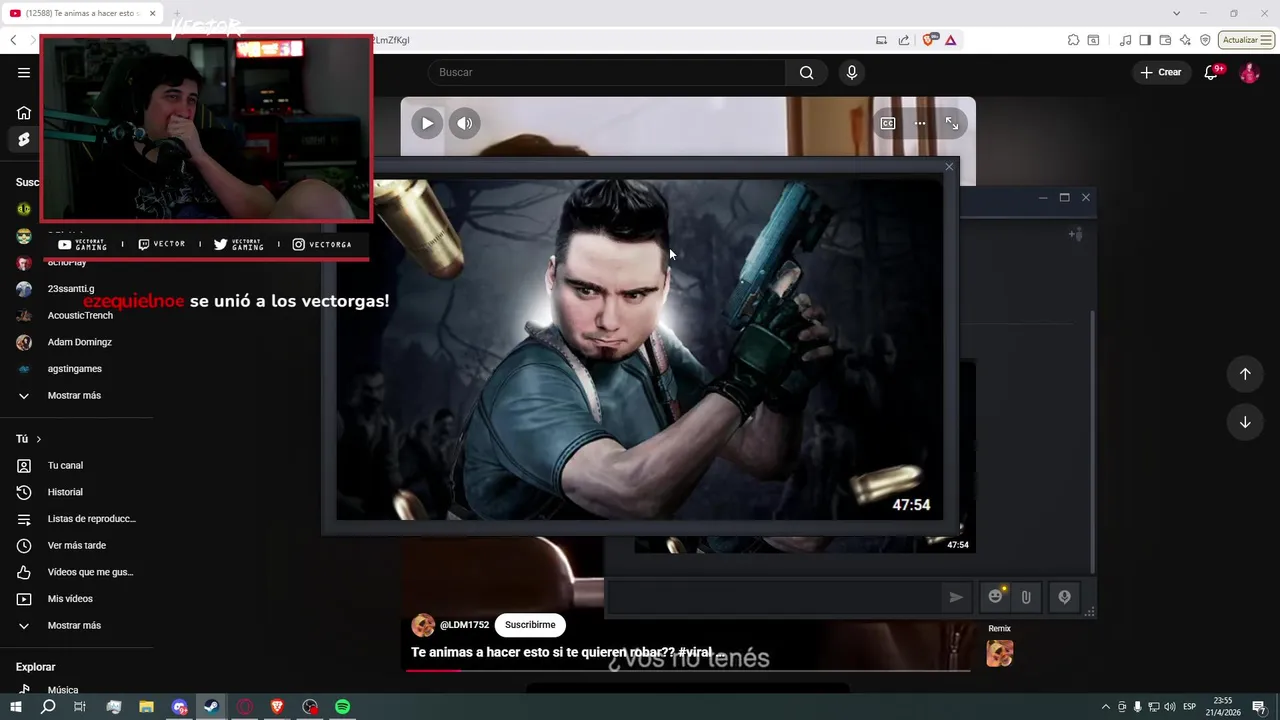
Task: Open a new browser tab
Action: pos(176,13)
